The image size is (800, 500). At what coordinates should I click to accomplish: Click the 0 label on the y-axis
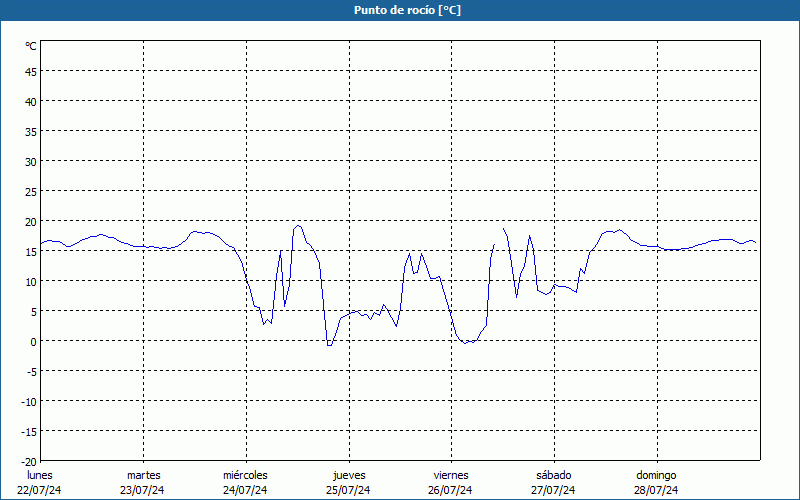[33, 341]
